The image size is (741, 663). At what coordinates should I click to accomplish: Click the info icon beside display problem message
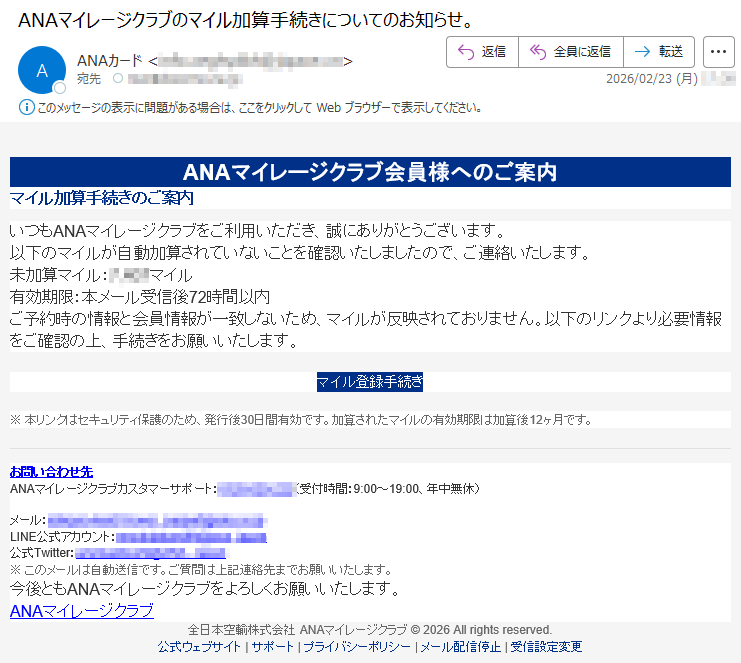(26, 107)
